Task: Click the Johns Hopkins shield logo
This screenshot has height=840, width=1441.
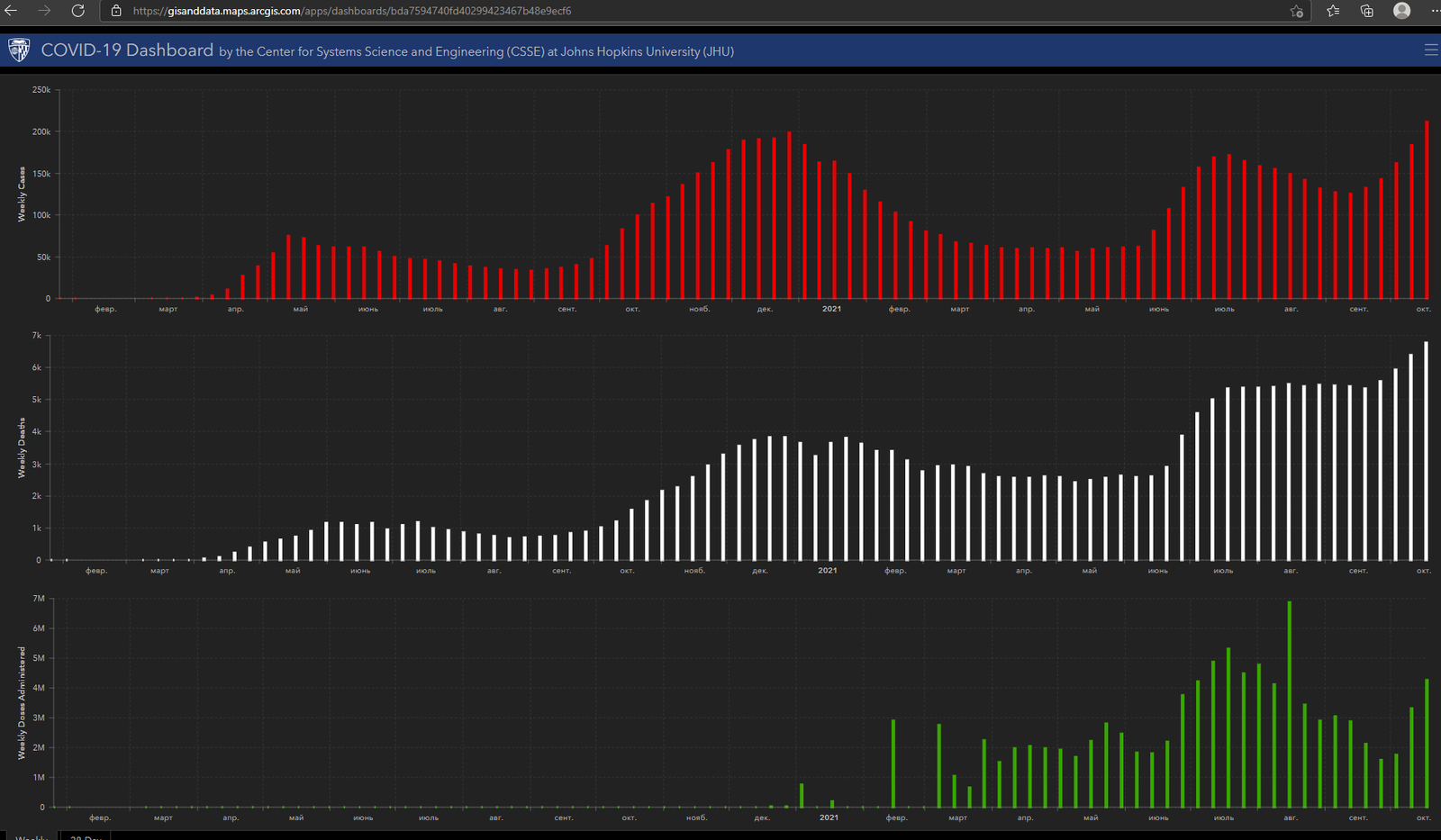Action: (x=19, y=50)
